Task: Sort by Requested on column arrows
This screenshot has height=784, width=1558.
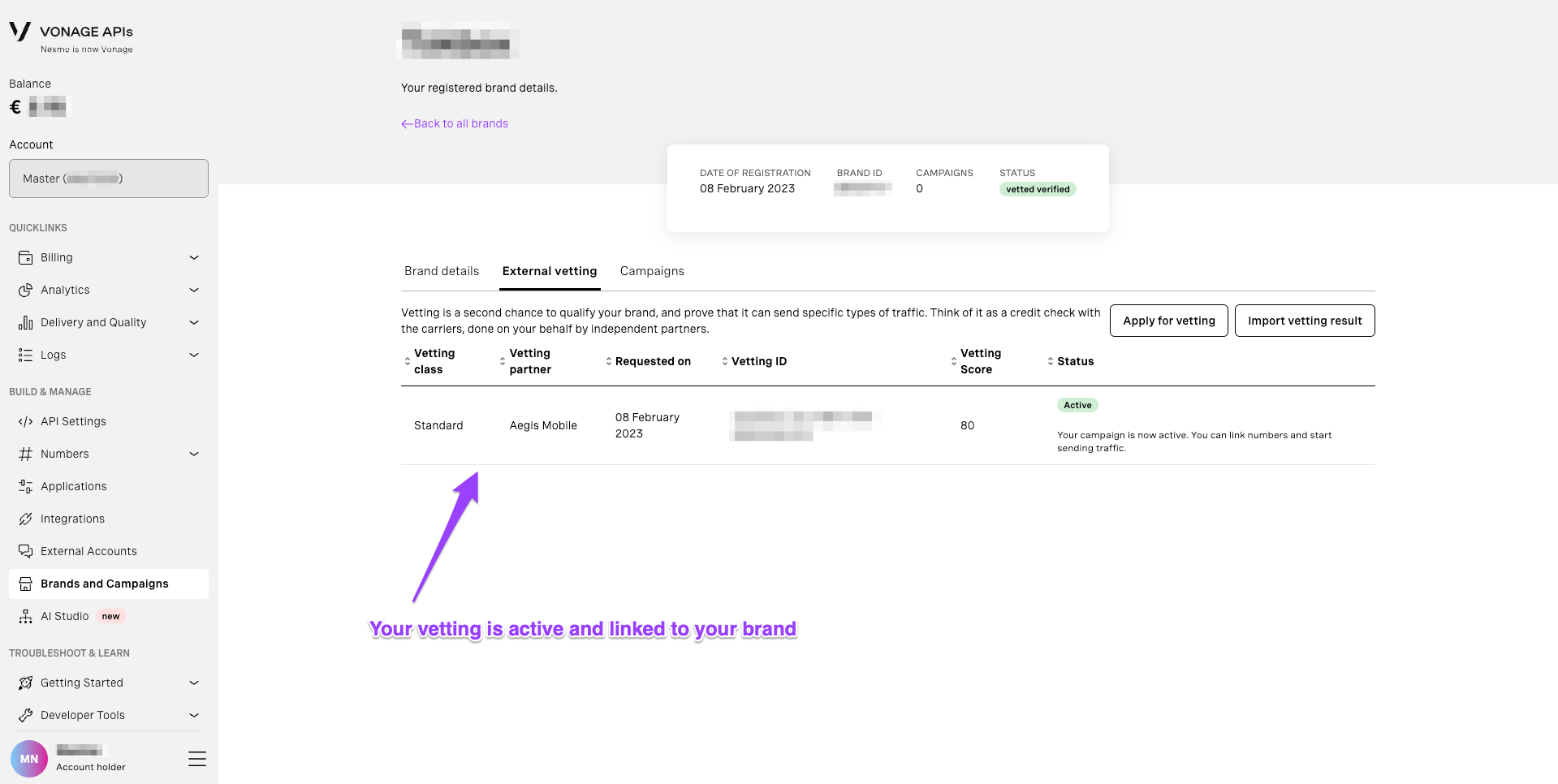Action: [609, 361]
